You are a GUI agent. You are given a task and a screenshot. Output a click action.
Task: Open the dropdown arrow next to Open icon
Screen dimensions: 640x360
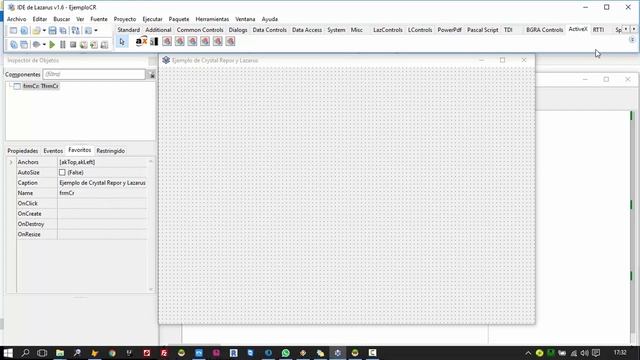tap(44, 31)
